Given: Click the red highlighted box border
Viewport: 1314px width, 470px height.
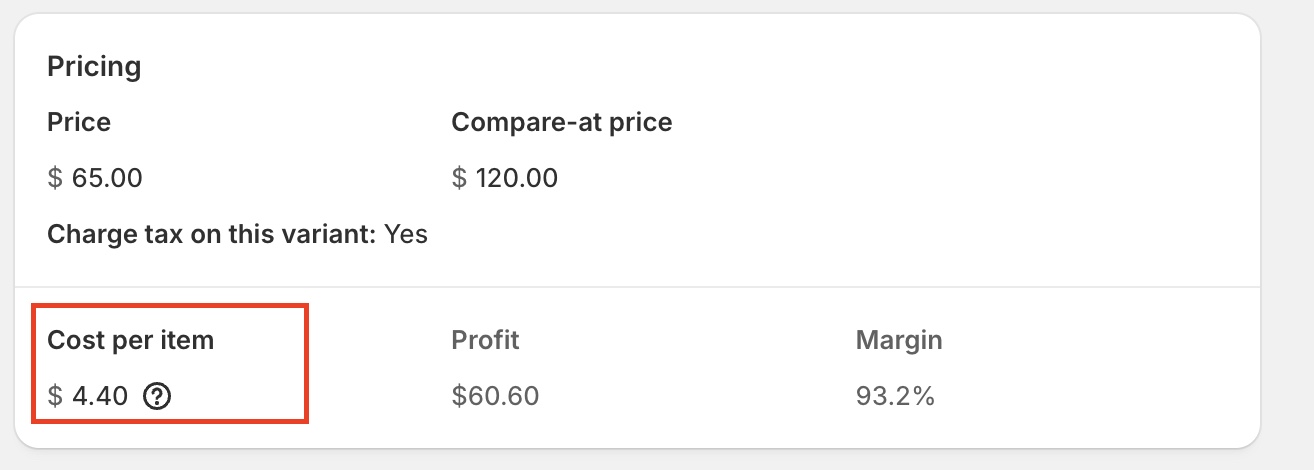Looking at the screenshot, I should tap(170, 306).
